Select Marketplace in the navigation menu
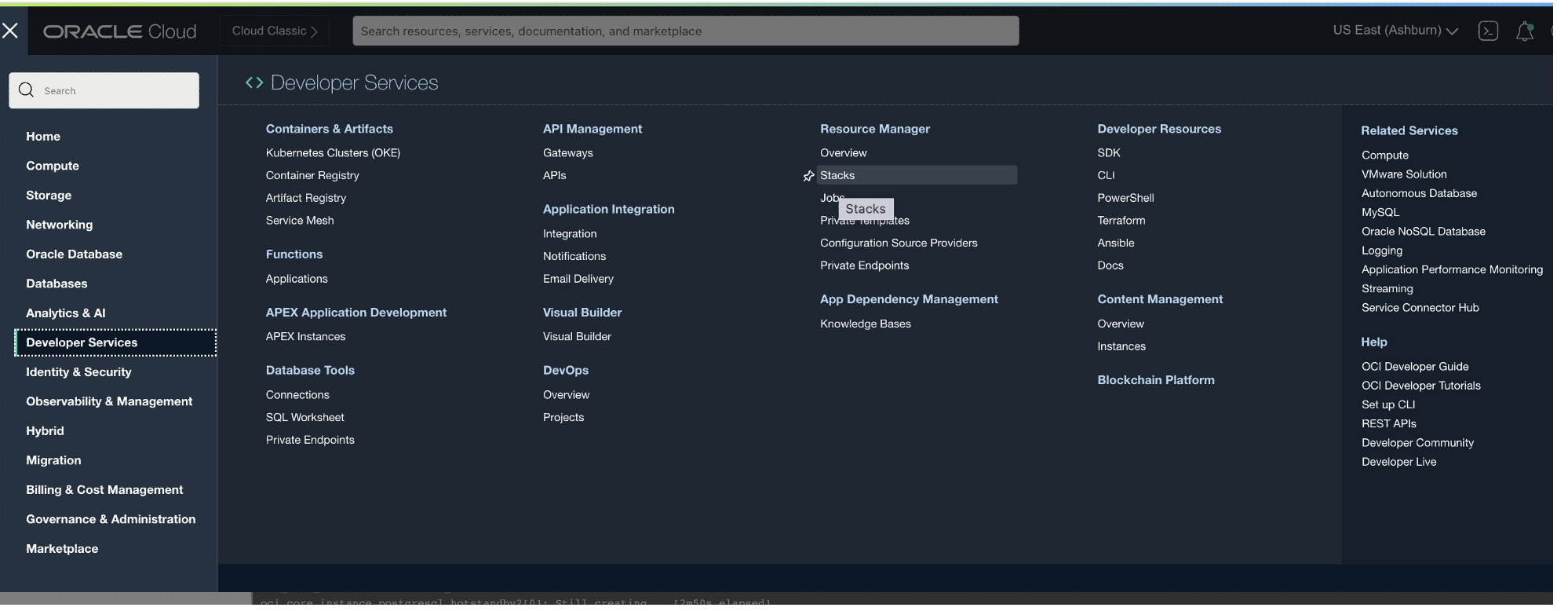This screenshot has height=611, width=1568. pos(62,549)
